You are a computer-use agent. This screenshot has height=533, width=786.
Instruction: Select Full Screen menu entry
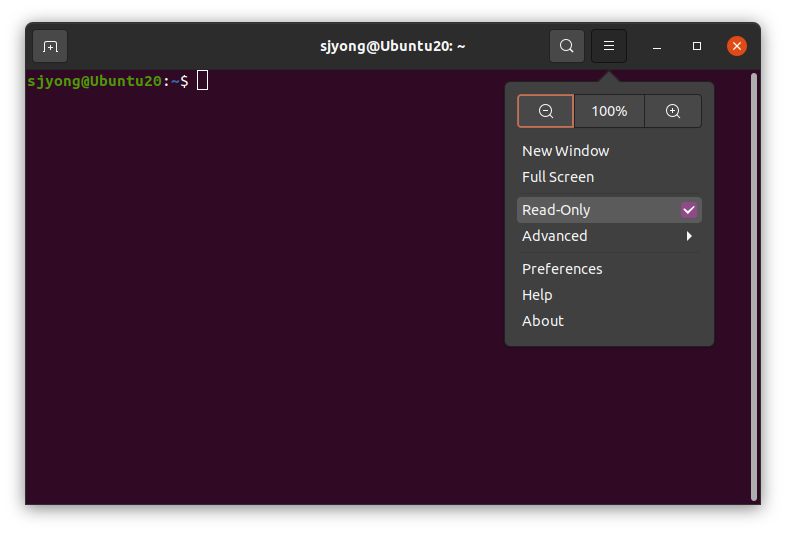coord(609,177)
